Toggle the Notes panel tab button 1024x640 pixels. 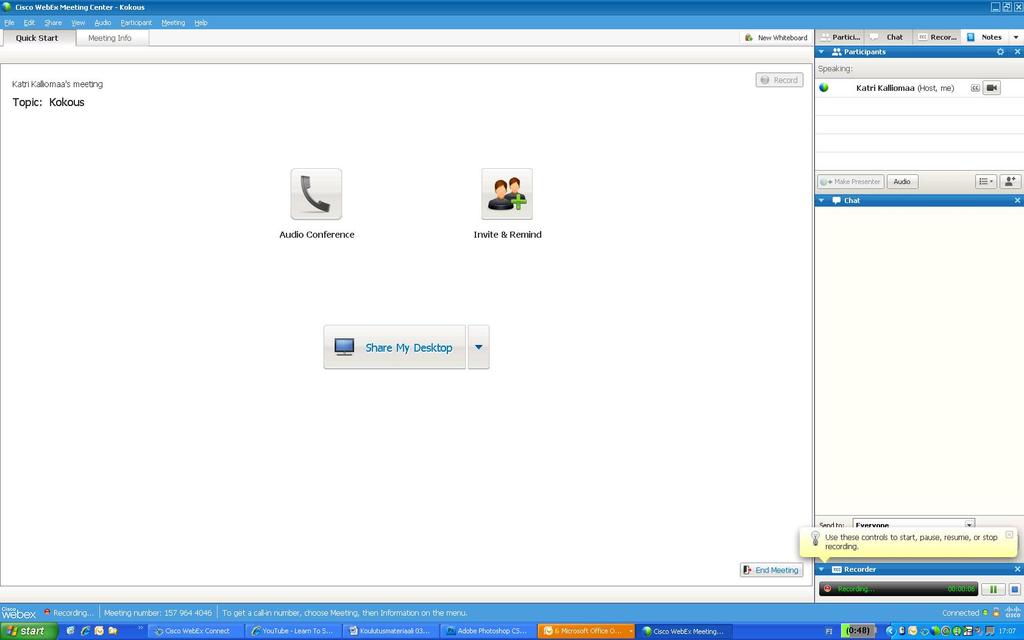click(985, 37)
